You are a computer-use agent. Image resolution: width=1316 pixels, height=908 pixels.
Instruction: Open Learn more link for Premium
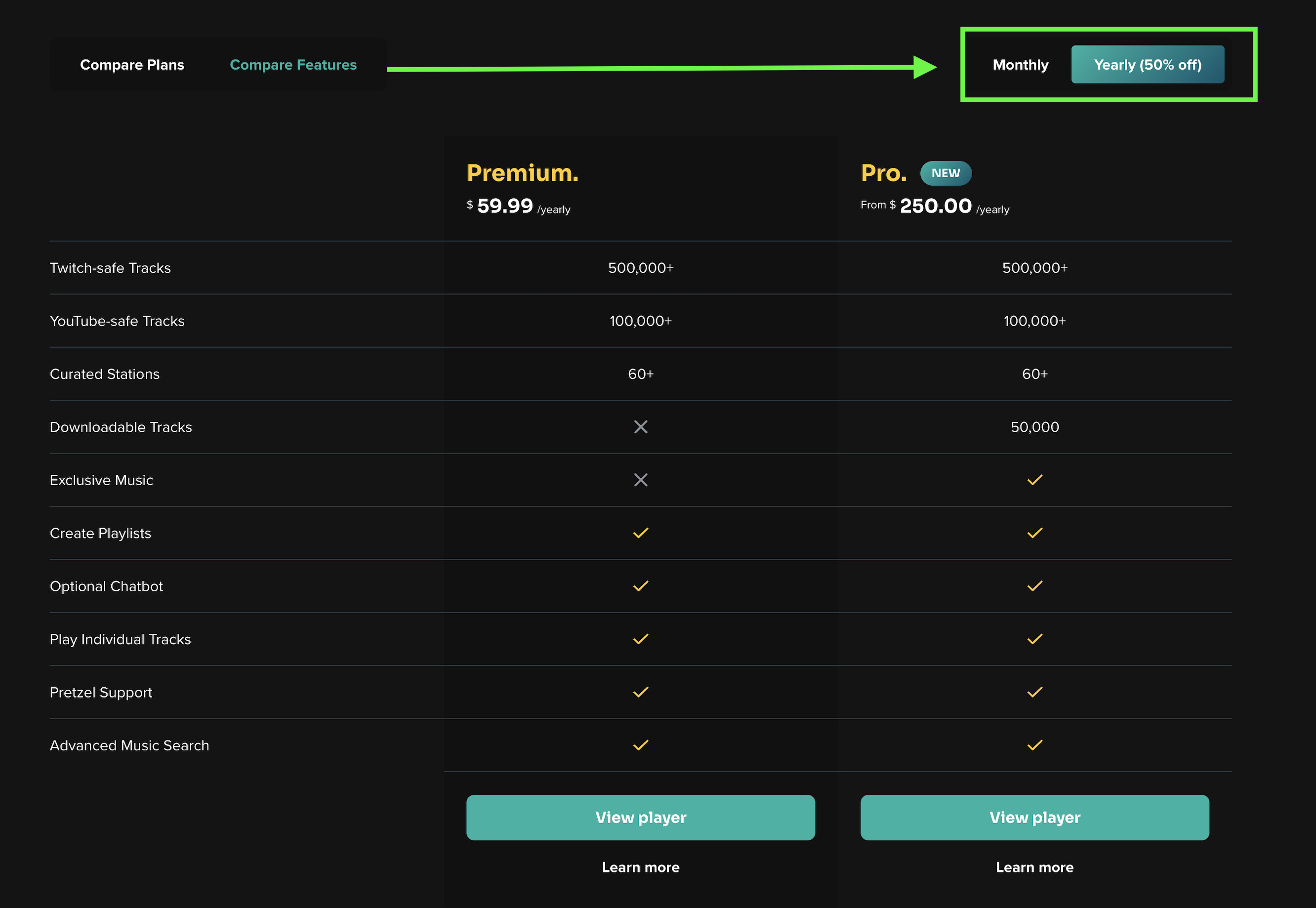coord(641,867)
